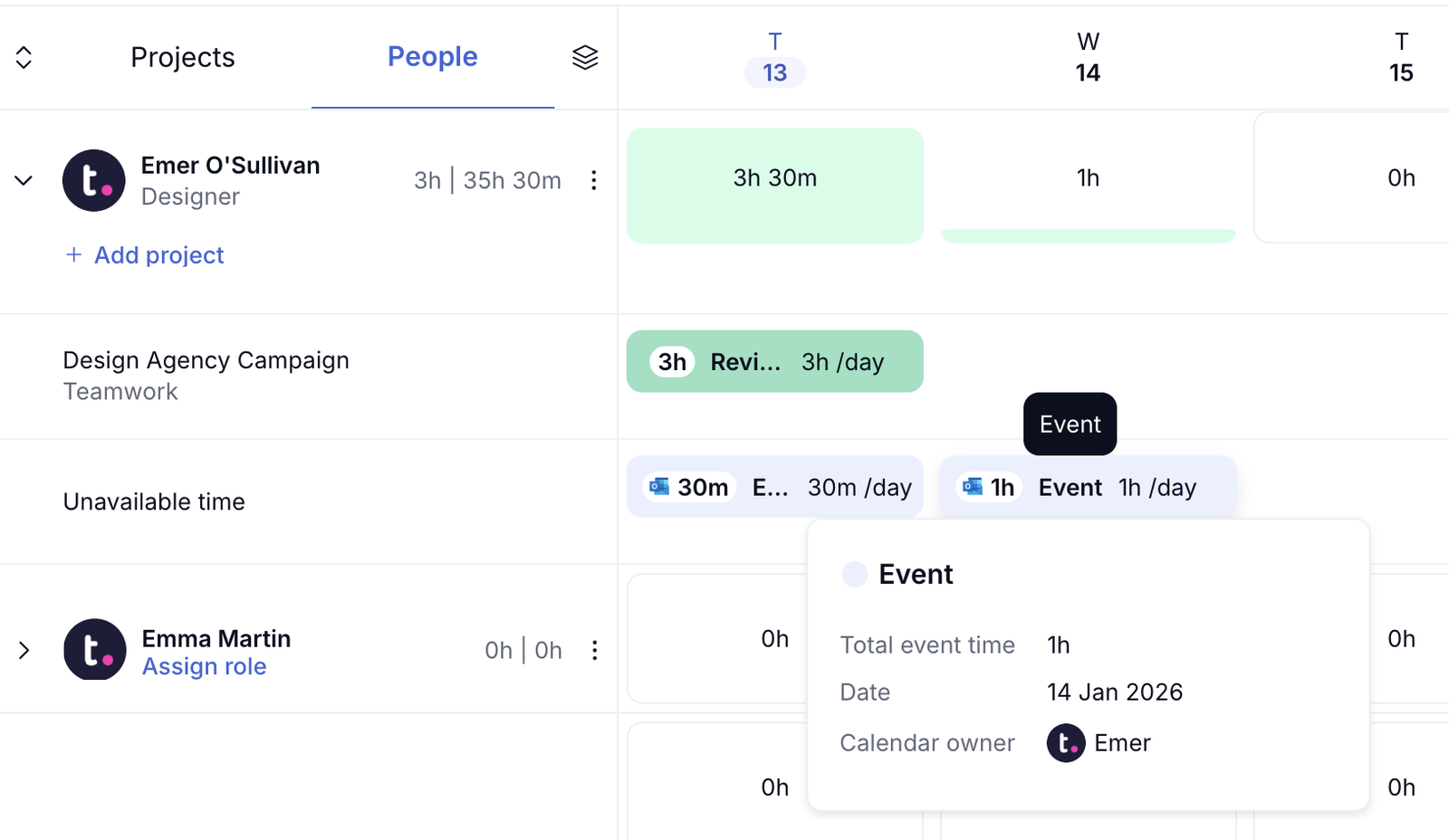Screen dimensions: 1449x840
Task: Open Emer O'Sullivan's three-dot options menu
Action: 593,180
